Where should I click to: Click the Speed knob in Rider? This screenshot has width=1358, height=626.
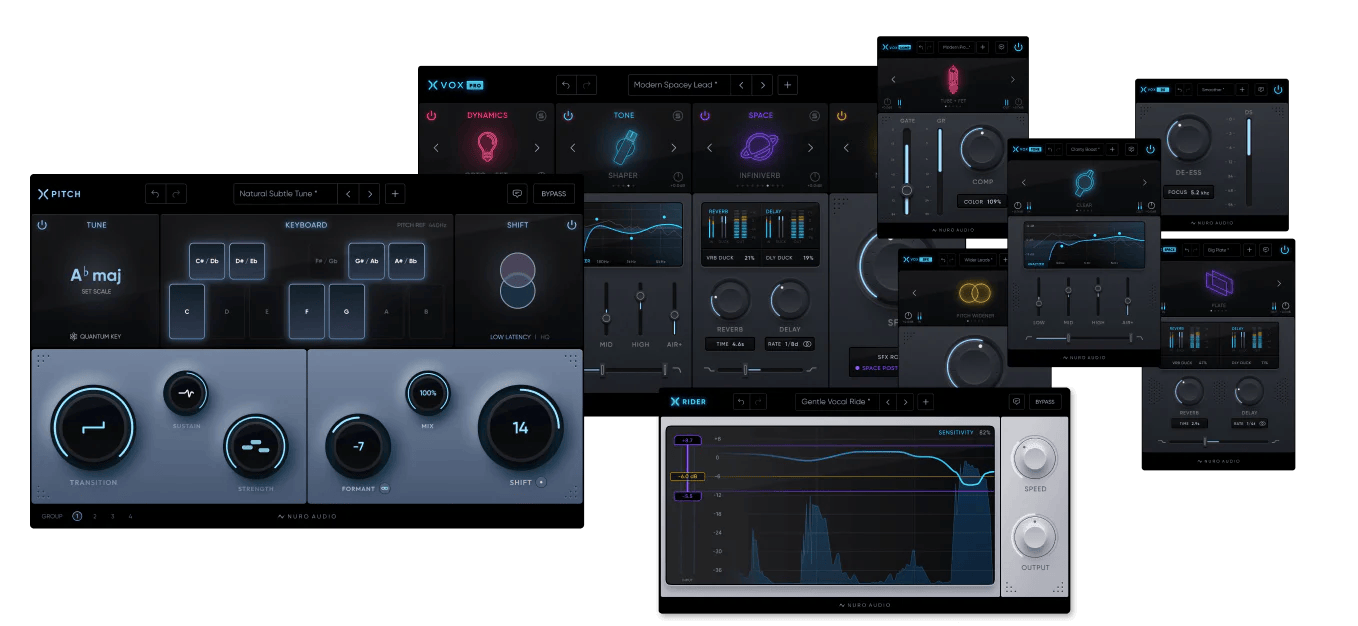[1035, 459]
